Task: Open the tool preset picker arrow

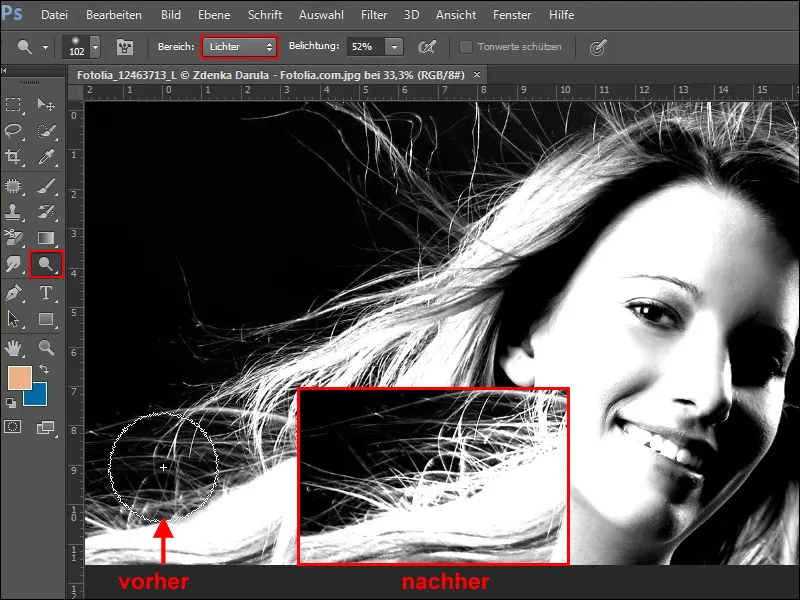Action: pyautogui.click(x=45, y=47)
